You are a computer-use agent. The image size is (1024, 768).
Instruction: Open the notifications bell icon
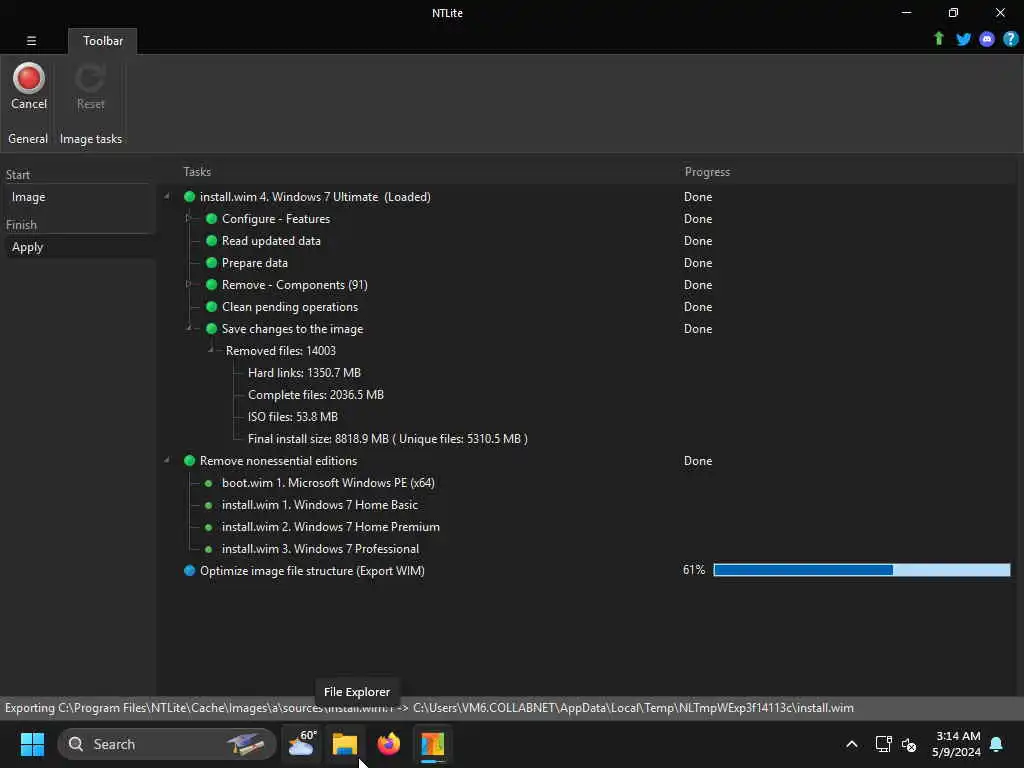(997, 744)
